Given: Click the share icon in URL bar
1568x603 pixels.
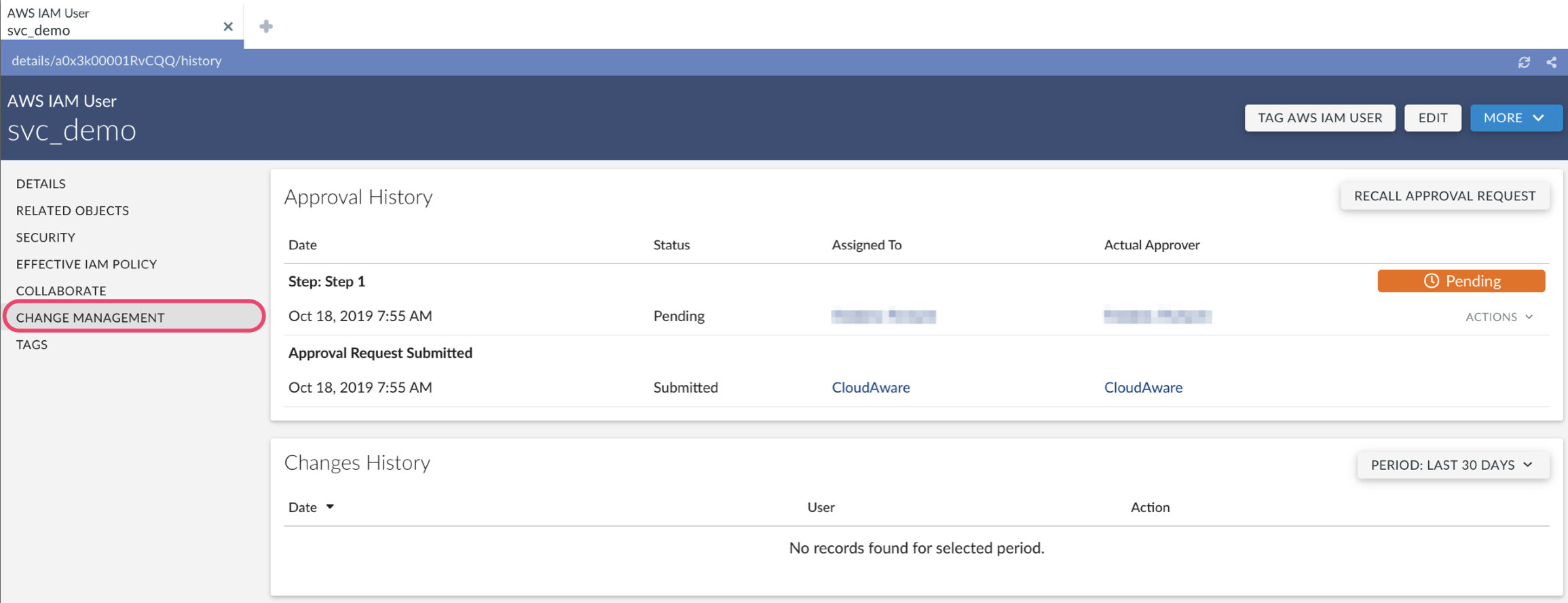Looking at the screenshot, I should 1552,62.
